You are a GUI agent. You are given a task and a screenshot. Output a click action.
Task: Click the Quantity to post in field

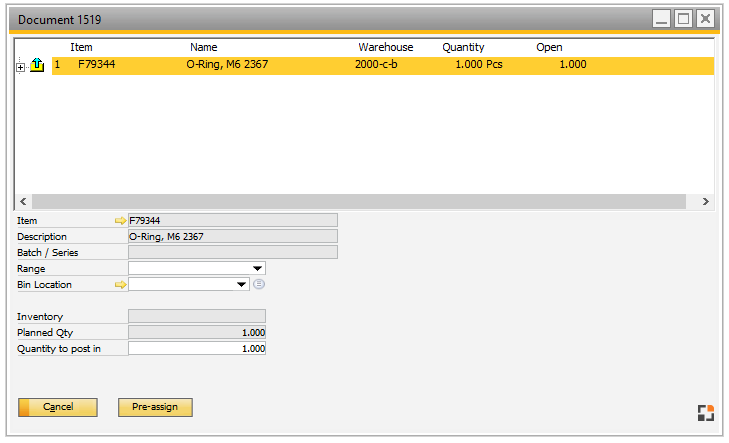pos(197,349)
